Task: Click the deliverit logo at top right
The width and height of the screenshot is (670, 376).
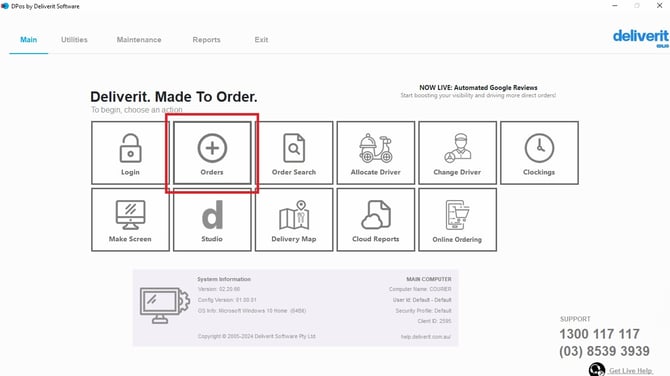Action: (641, 38)
